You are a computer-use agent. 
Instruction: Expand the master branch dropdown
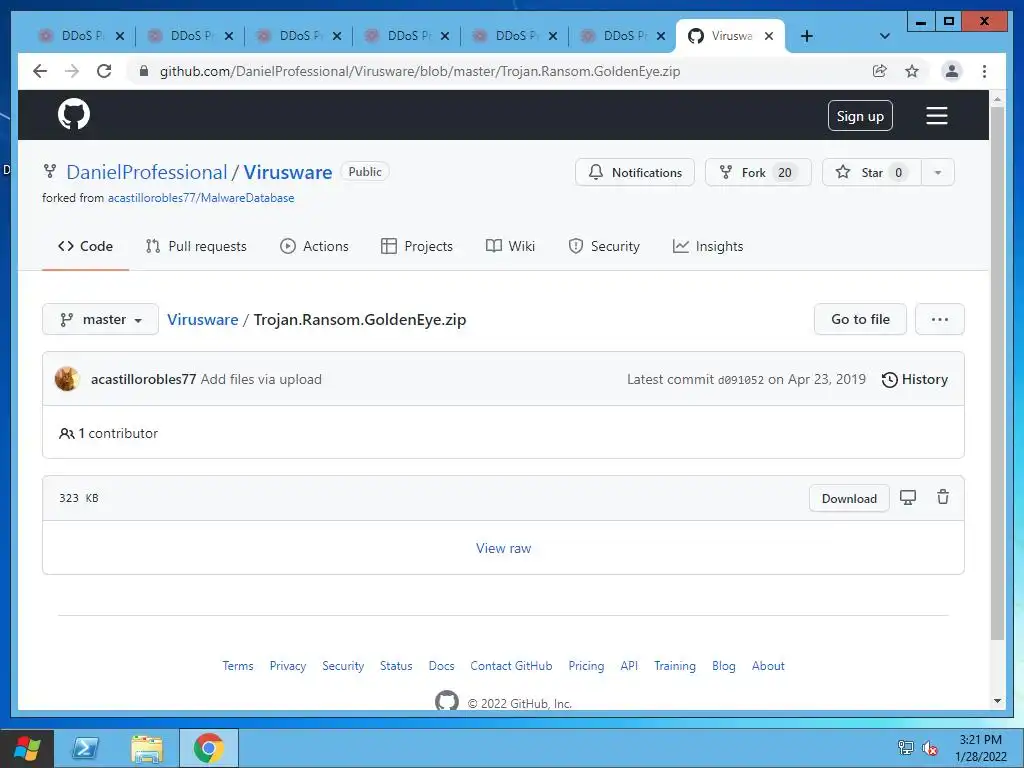(101, 319)
